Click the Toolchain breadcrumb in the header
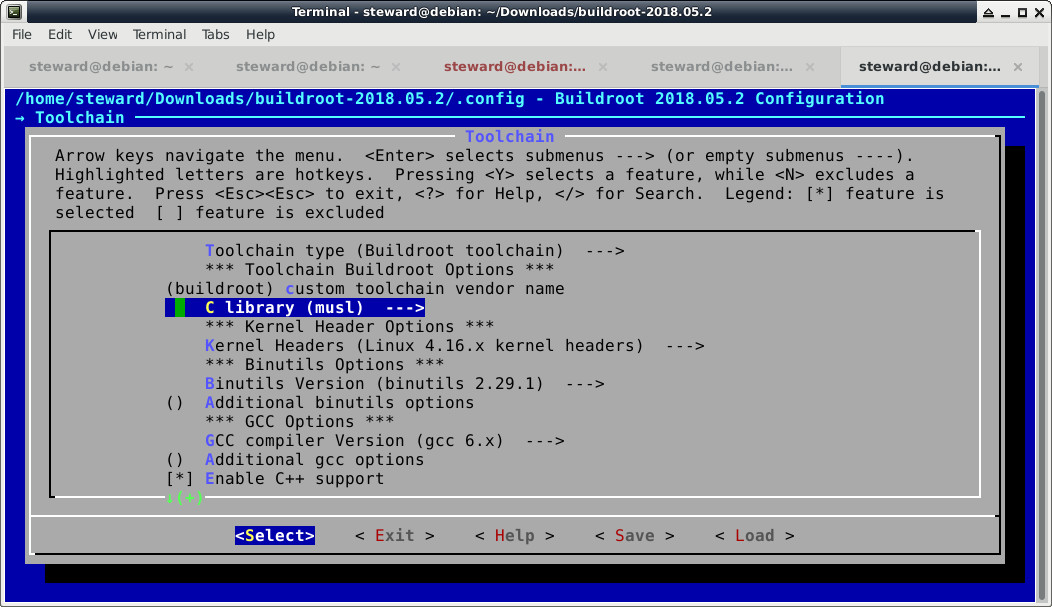Screen dimensions: 1052x607 pyautogui.click(x=79, y=118)
